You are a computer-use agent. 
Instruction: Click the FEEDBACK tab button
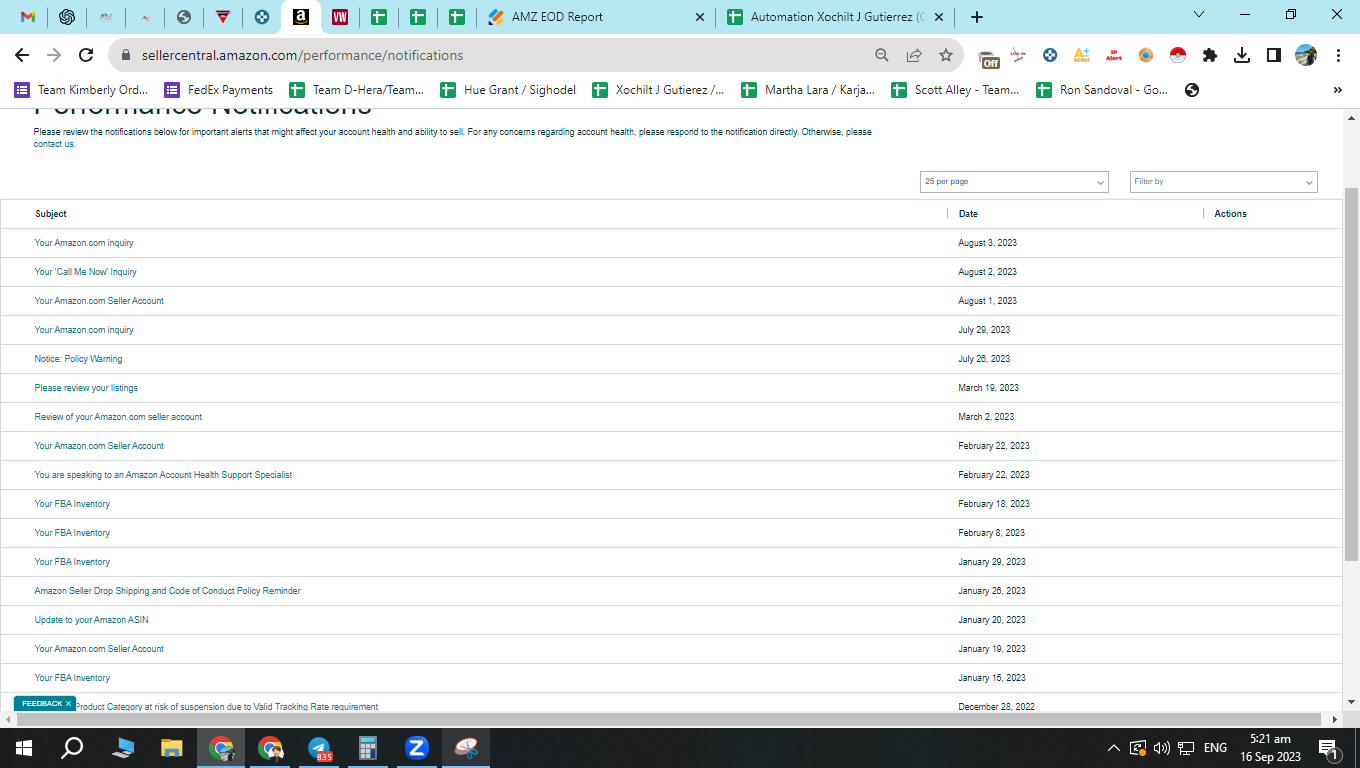click(x=45, y=704)
